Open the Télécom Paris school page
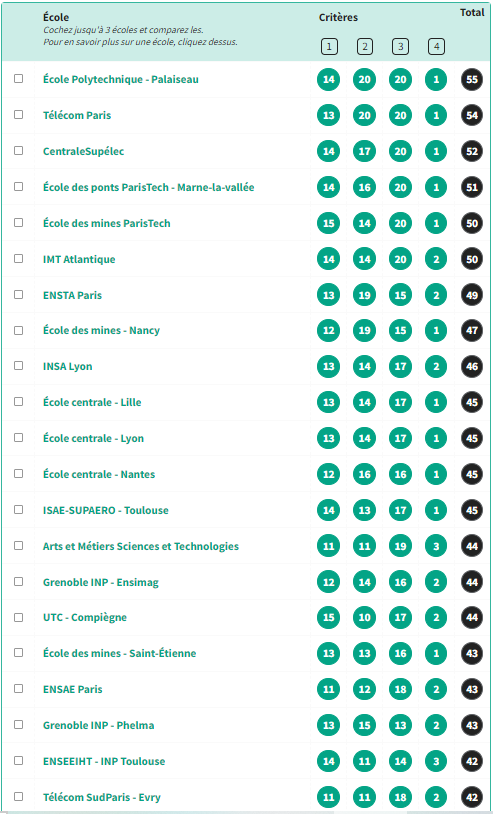The width and height of the screenshot is (493, 814). (x=77, y=115)
